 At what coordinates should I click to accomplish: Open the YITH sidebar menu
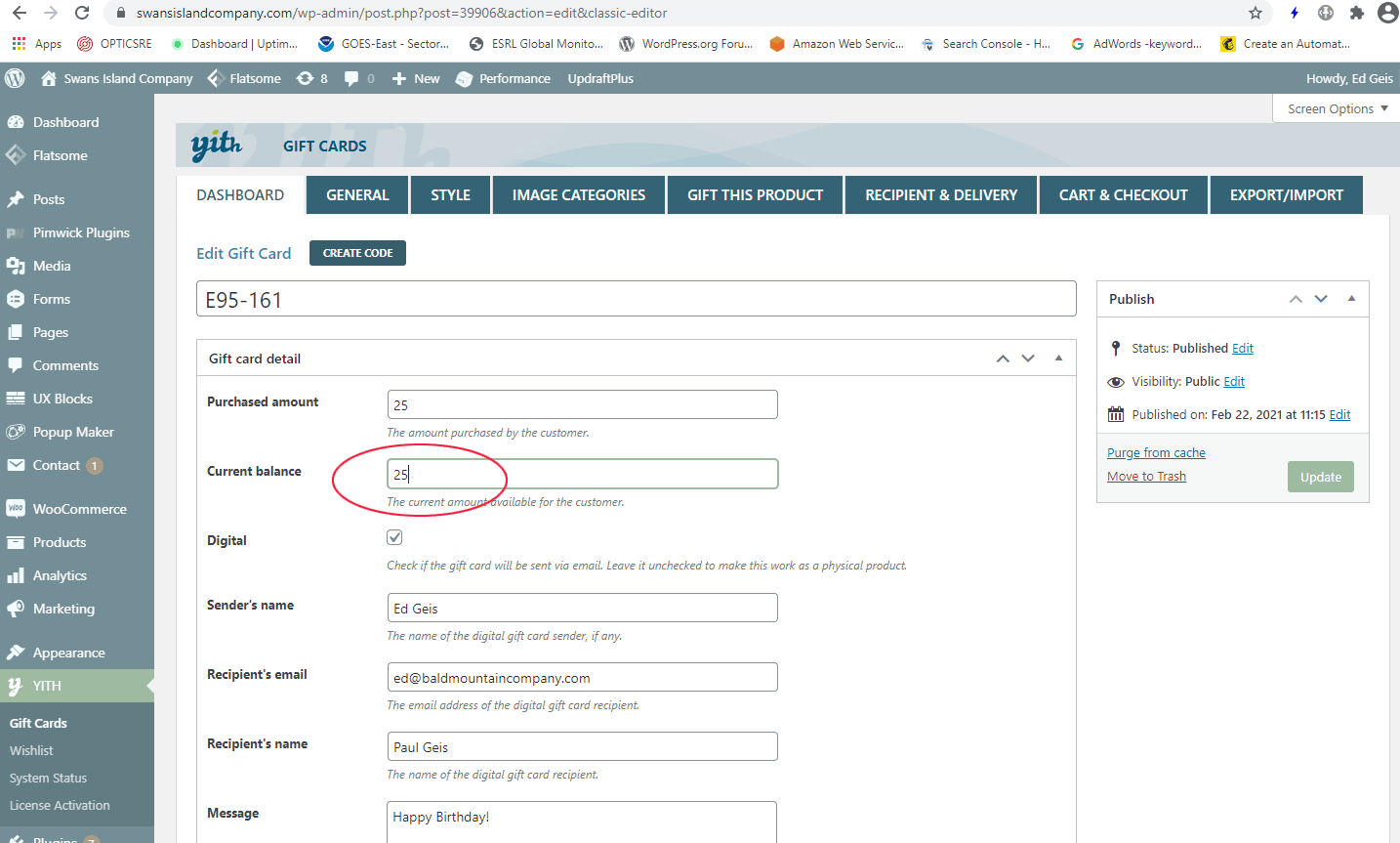tap(77, 686)
